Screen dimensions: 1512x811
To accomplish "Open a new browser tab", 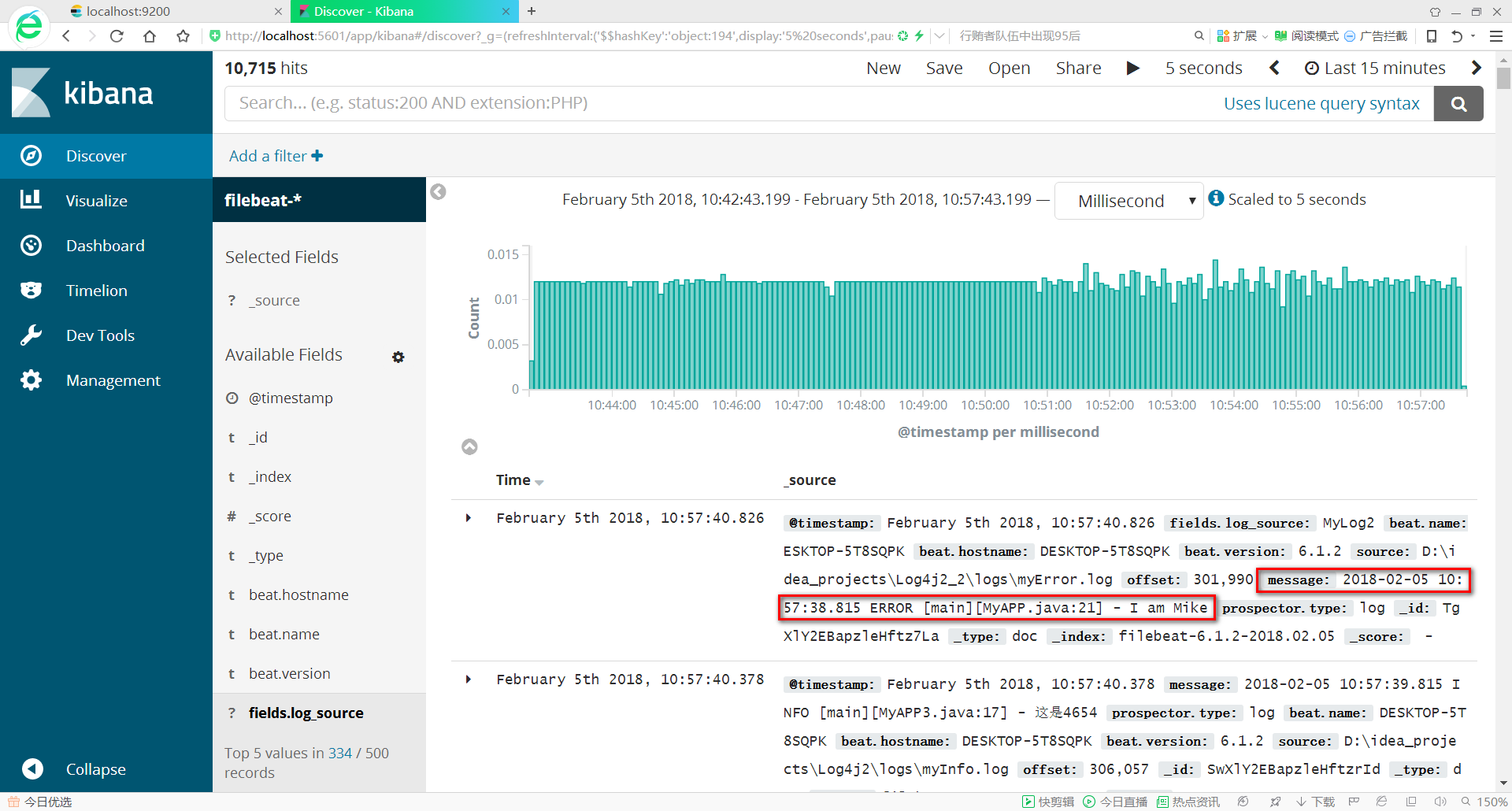I will (x=532, y=11).
